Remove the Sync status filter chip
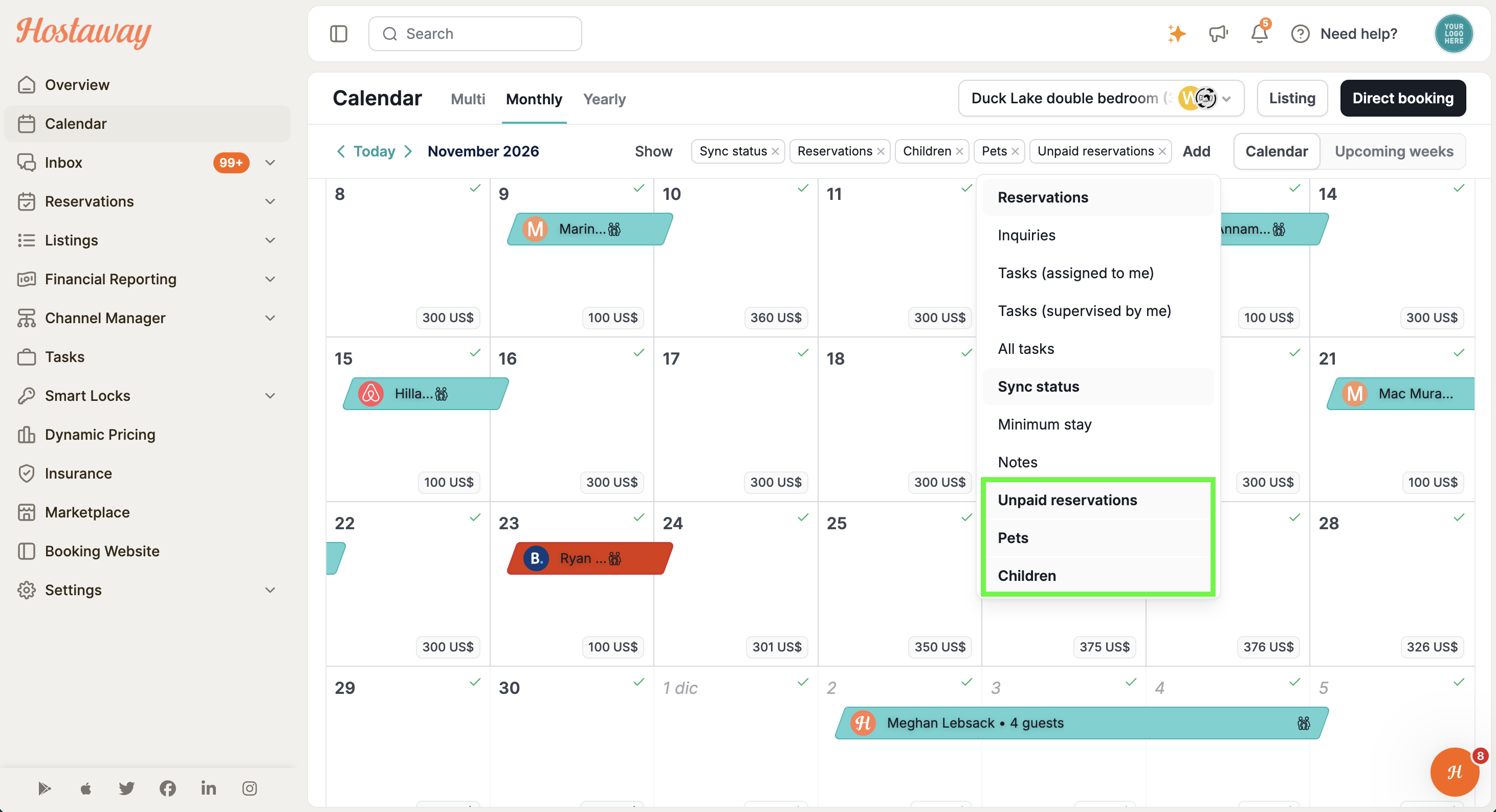 click(x=775, y=151)
